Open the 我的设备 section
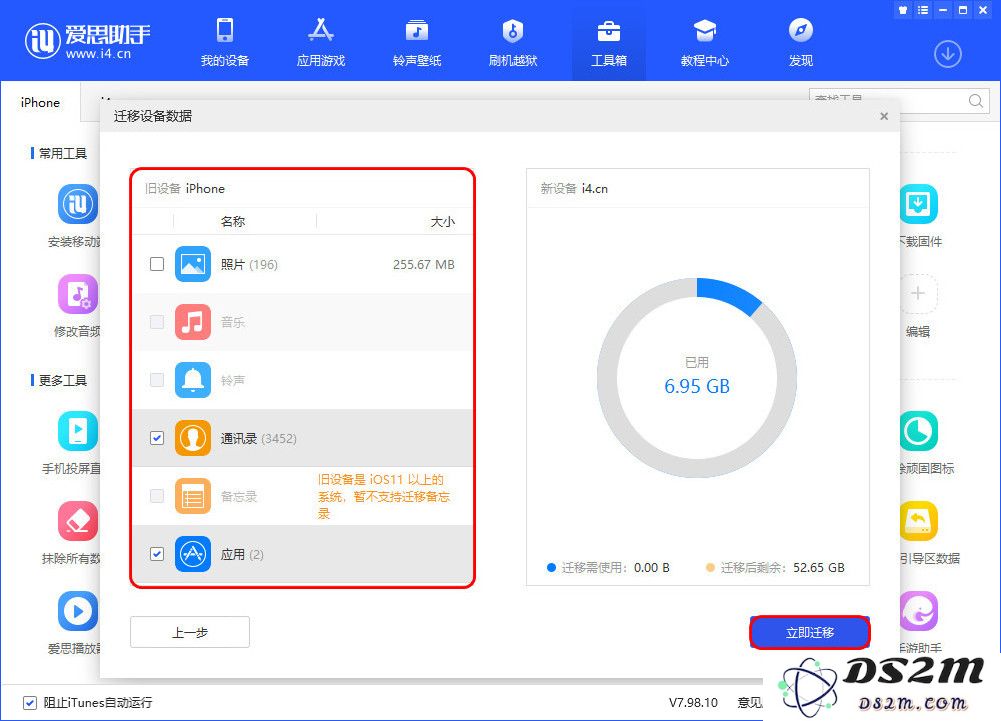 click(225, 42)
